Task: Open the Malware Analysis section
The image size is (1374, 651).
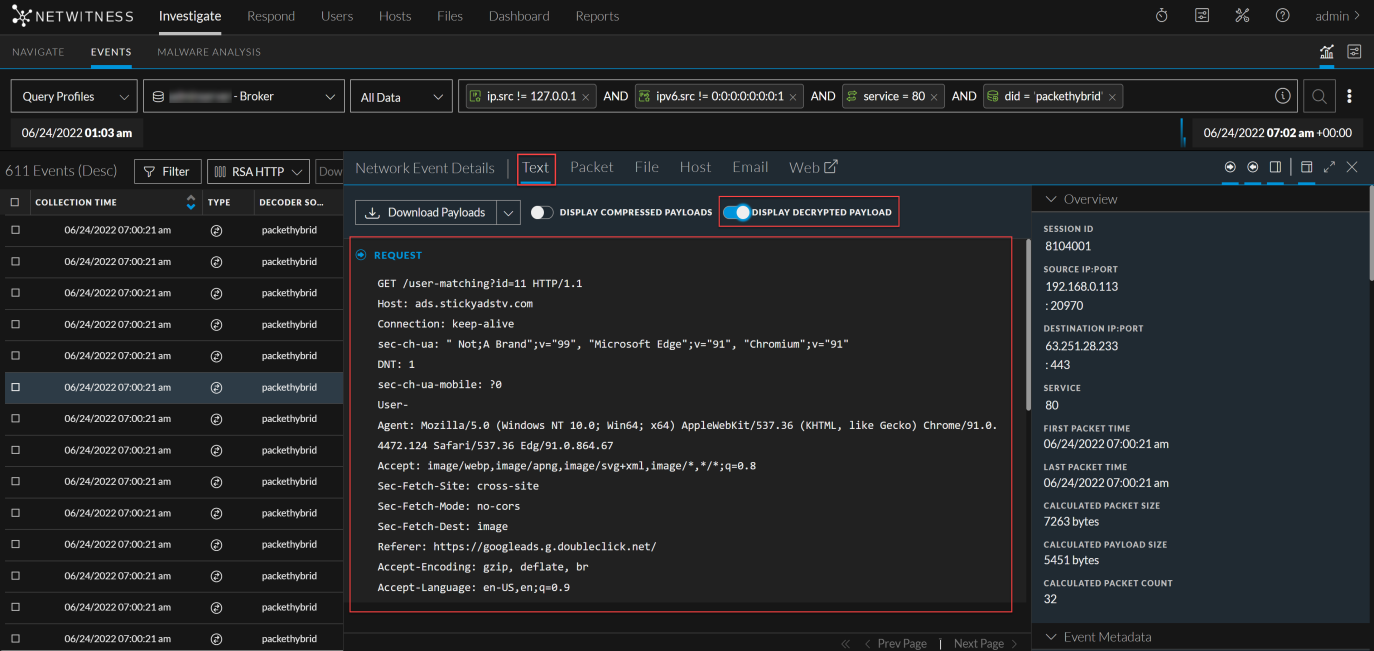Action: [x=208, y=51]
